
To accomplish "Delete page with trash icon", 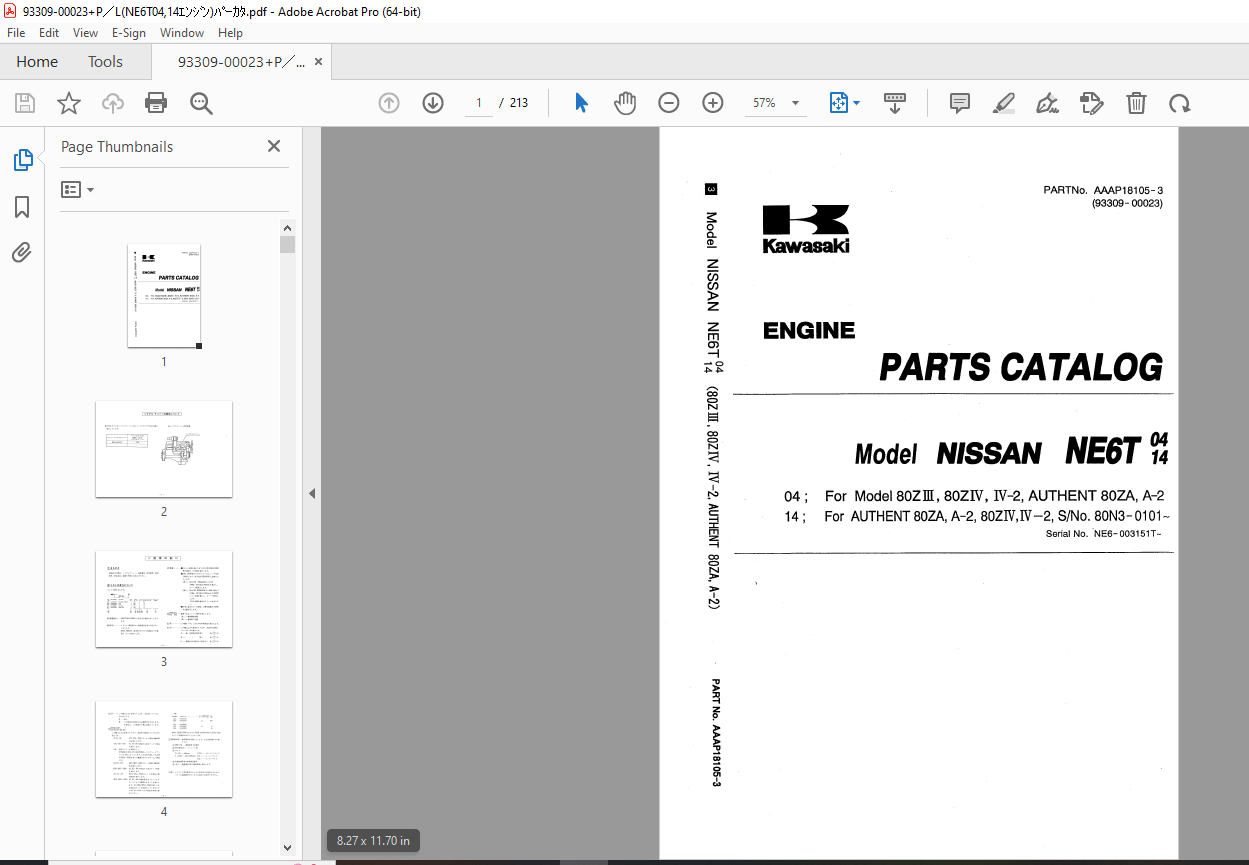I will [x=1136, y=103].
